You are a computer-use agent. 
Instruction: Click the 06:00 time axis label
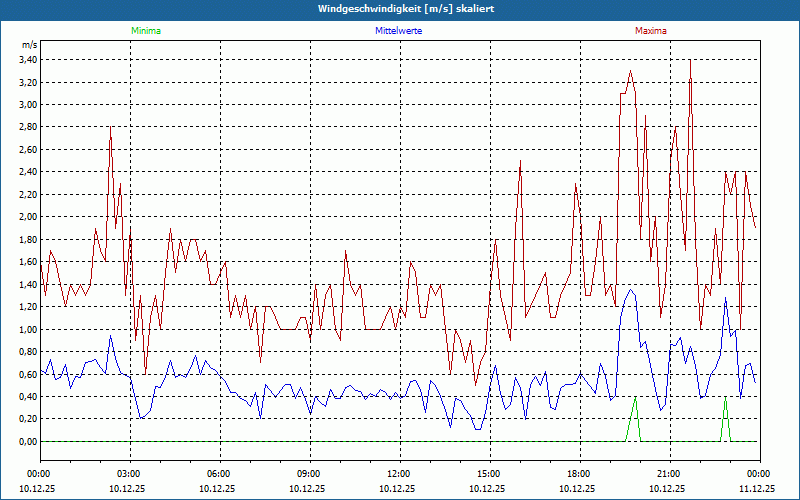(x=217, y=474)
